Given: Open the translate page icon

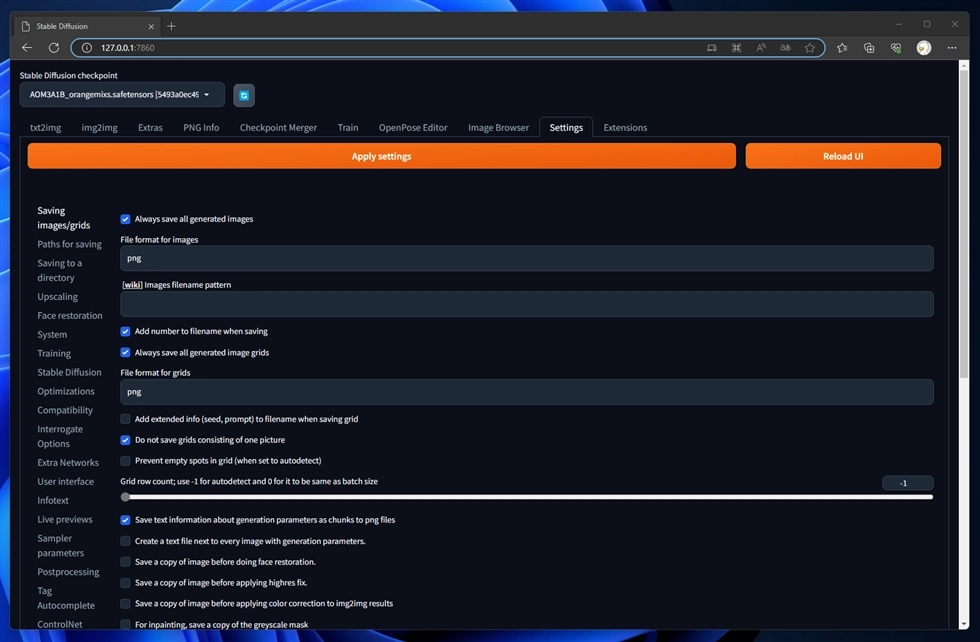Looking at the screenshot, I should 785,48.
